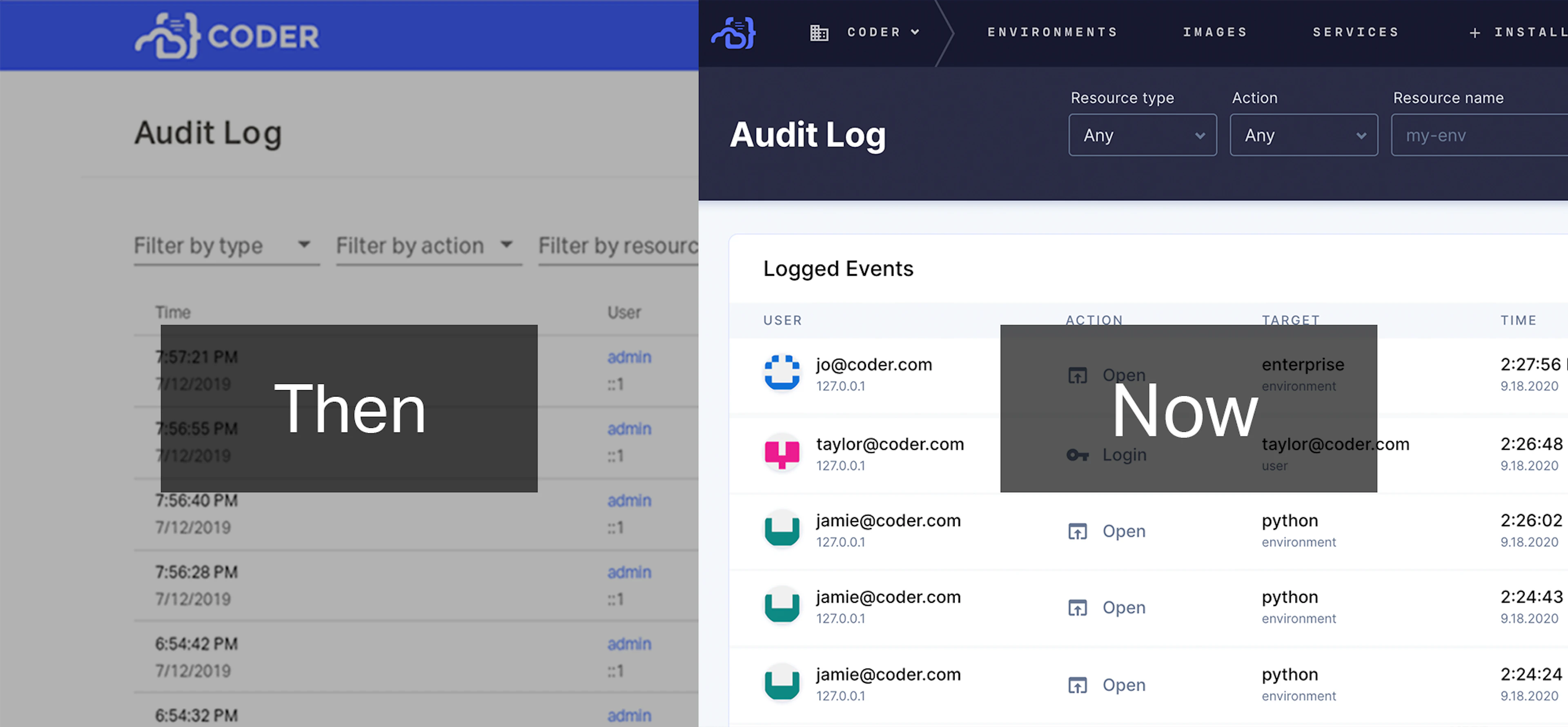The height and width of the screenshot is (727, 1568).
Task: Click the USER column header
Action: [x=782, y=320]
